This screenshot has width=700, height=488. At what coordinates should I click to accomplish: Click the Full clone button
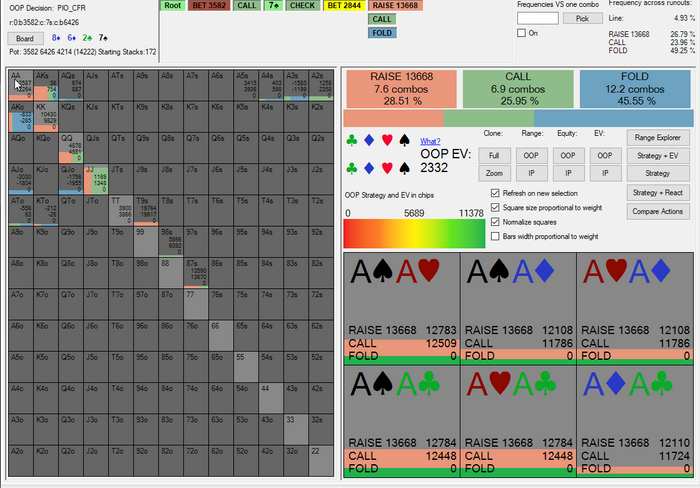[x=494, y=155]
